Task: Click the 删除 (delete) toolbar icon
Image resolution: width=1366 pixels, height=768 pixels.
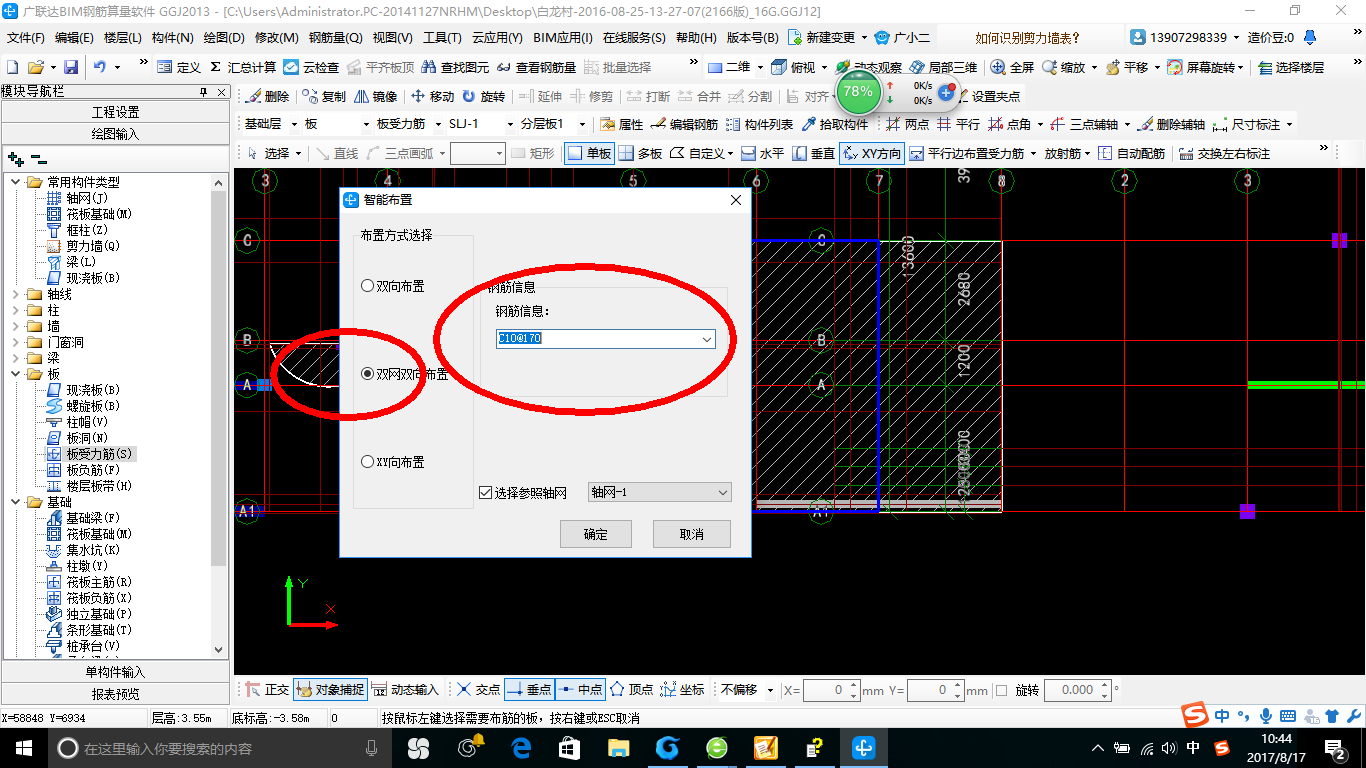Action: pos(267,97)
